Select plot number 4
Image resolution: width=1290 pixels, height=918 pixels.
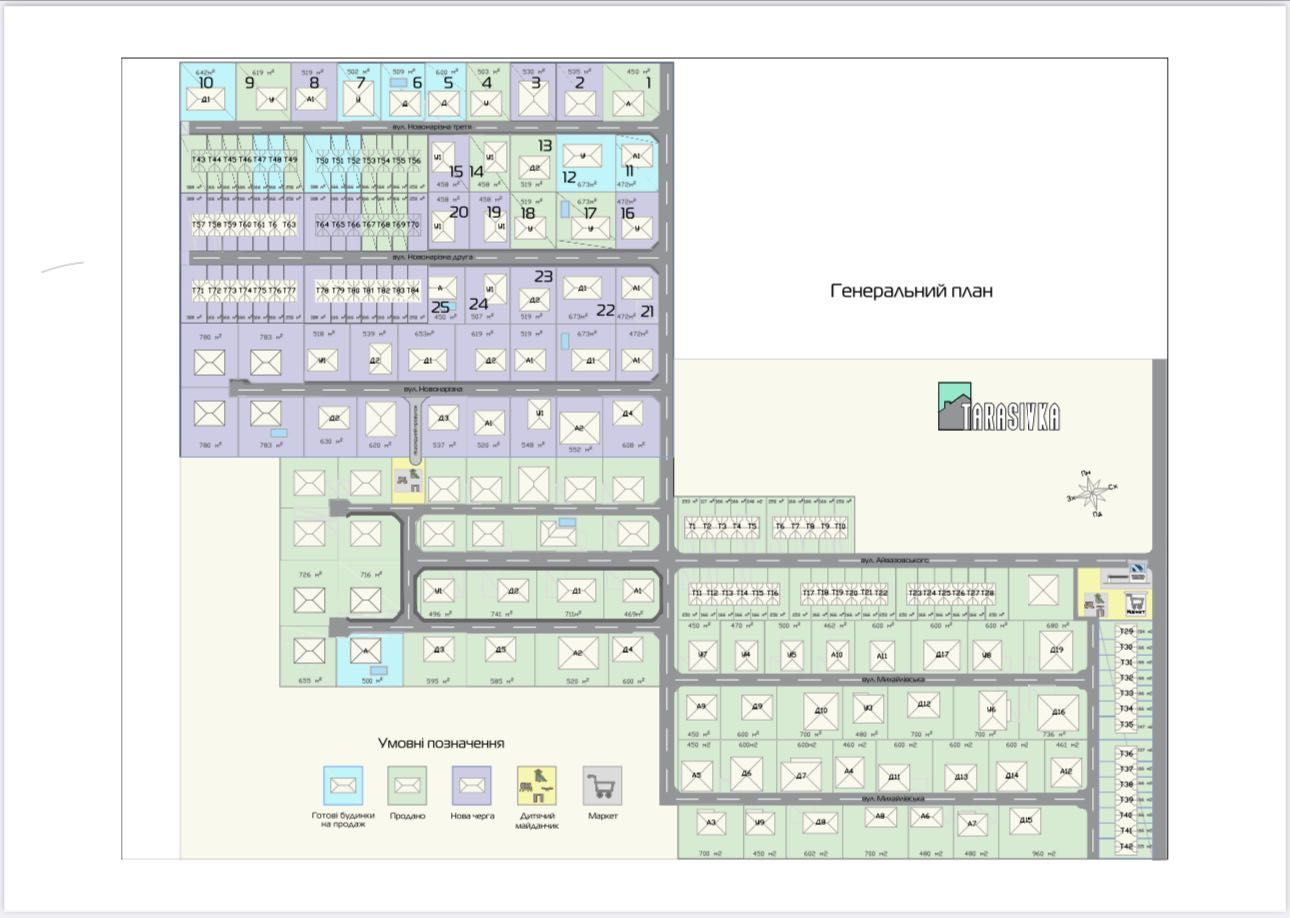[487, 83]
